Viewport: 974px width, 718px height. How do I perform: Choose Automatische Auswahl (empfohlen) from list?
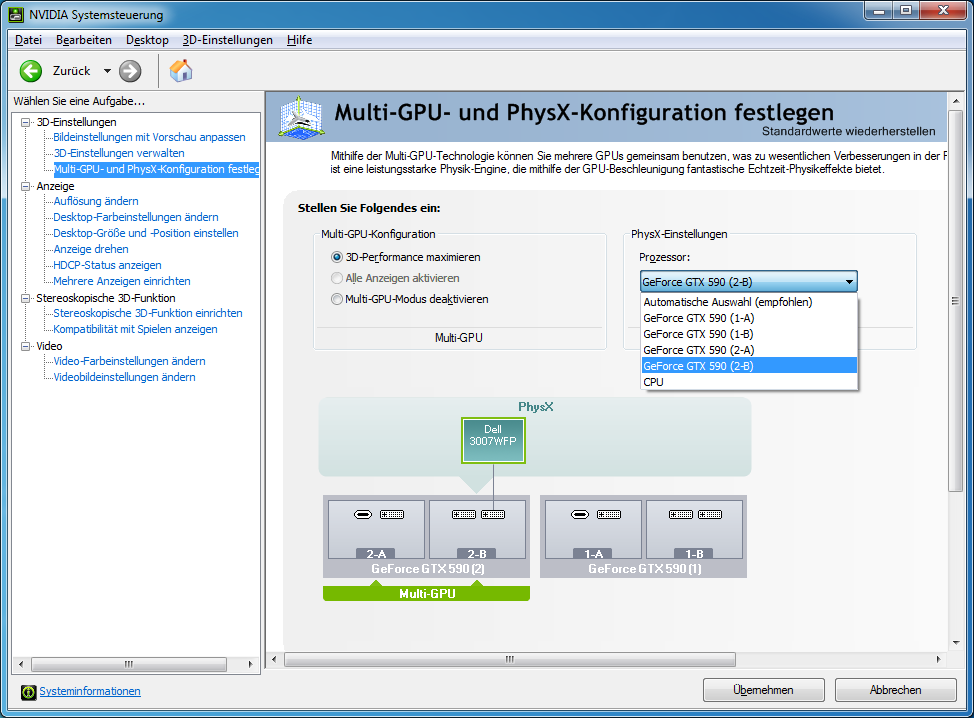749,302
